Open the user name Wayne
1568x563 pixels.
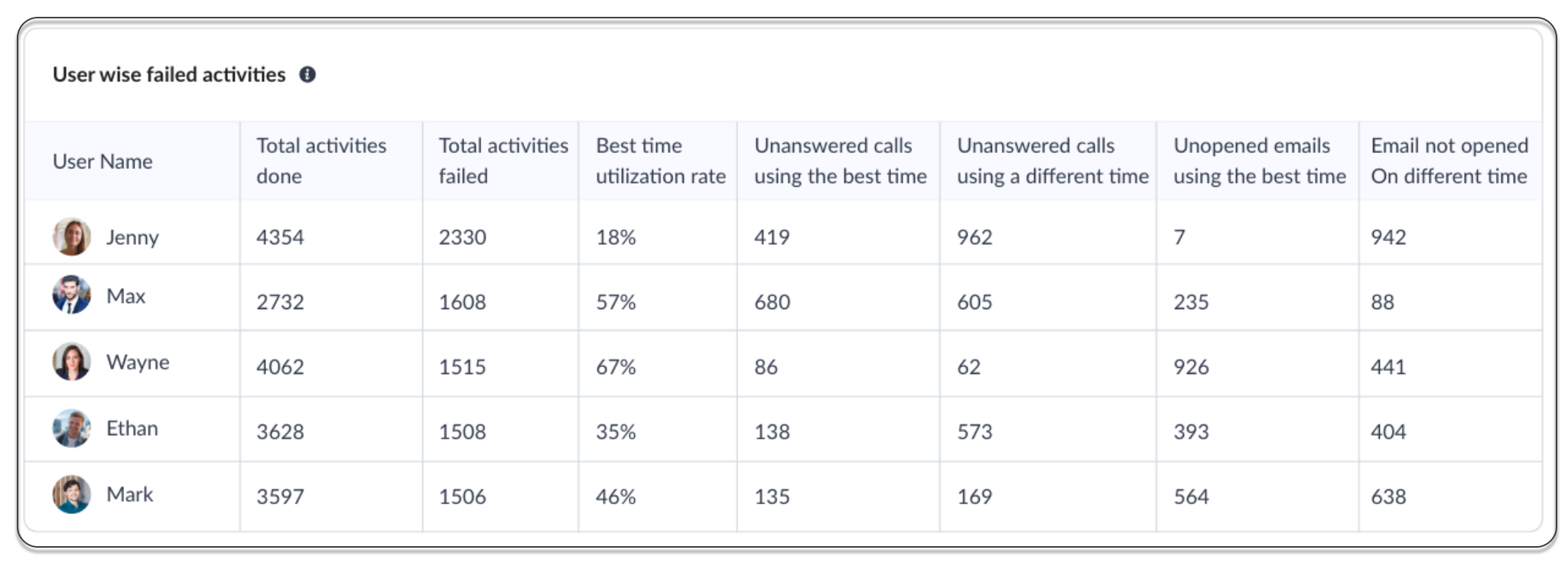coord(138,362)
